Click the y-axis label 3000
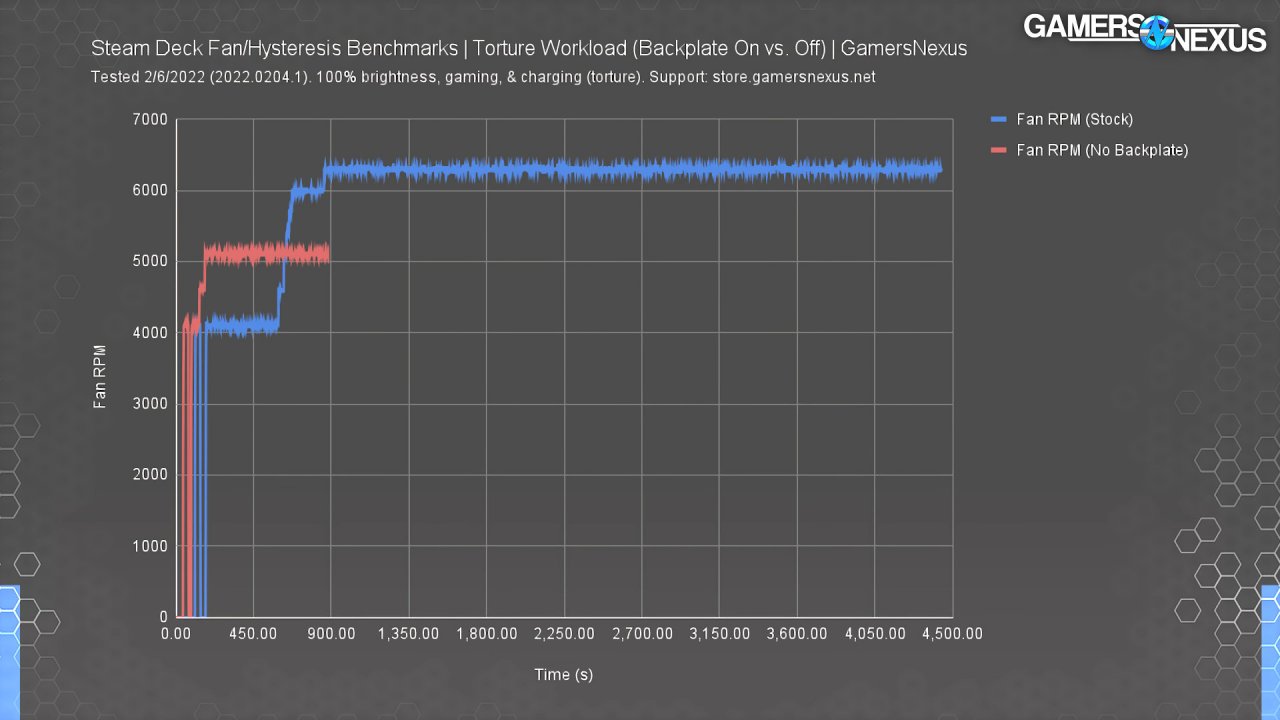Image resolution: width=1280 pixels, height=720 pixels. coord(151,404)
